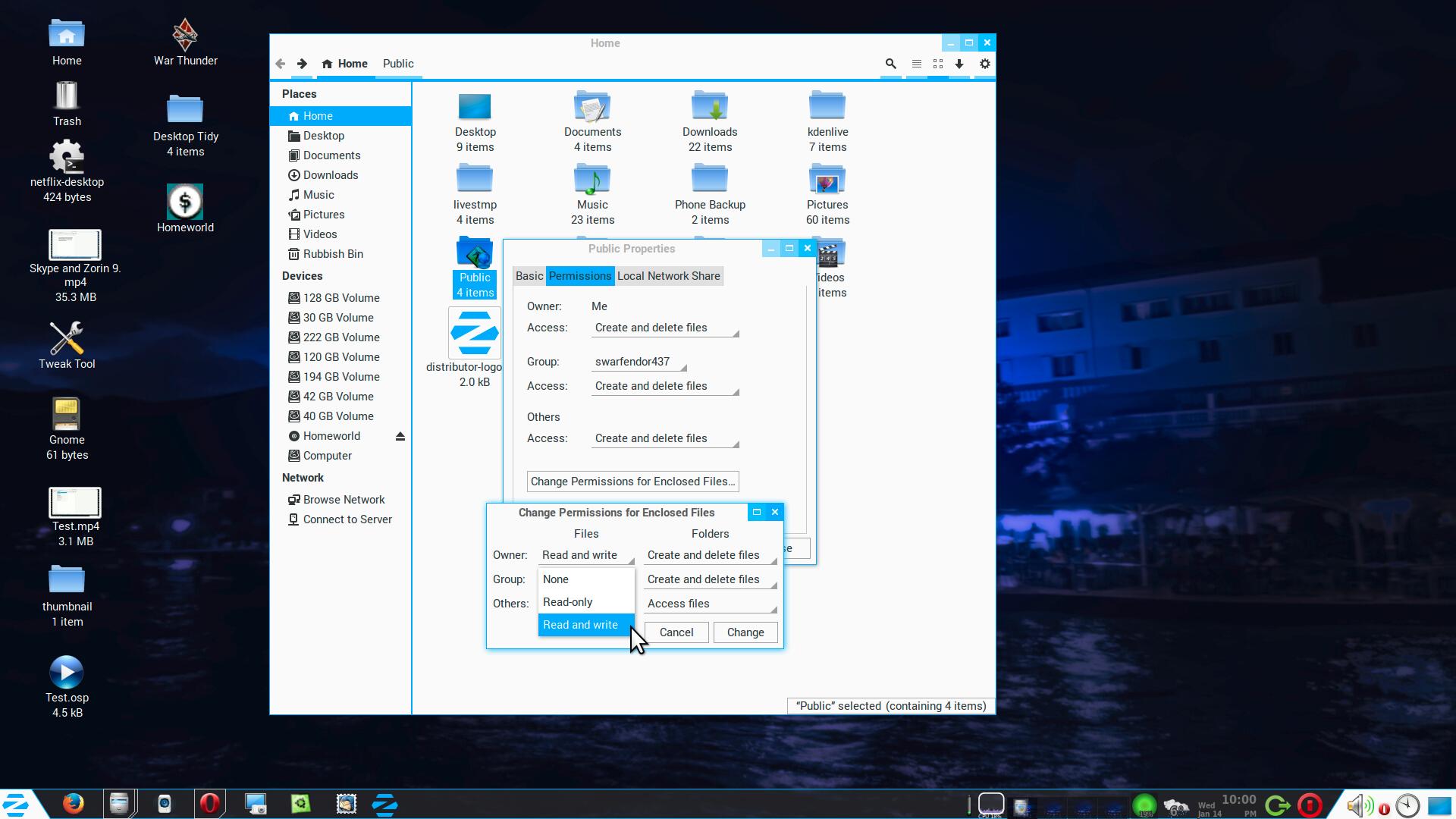Open the Opera browser taskbar icon
Image resolution: width=1456 pixels, height=819 pixels.
pos(210,803)
